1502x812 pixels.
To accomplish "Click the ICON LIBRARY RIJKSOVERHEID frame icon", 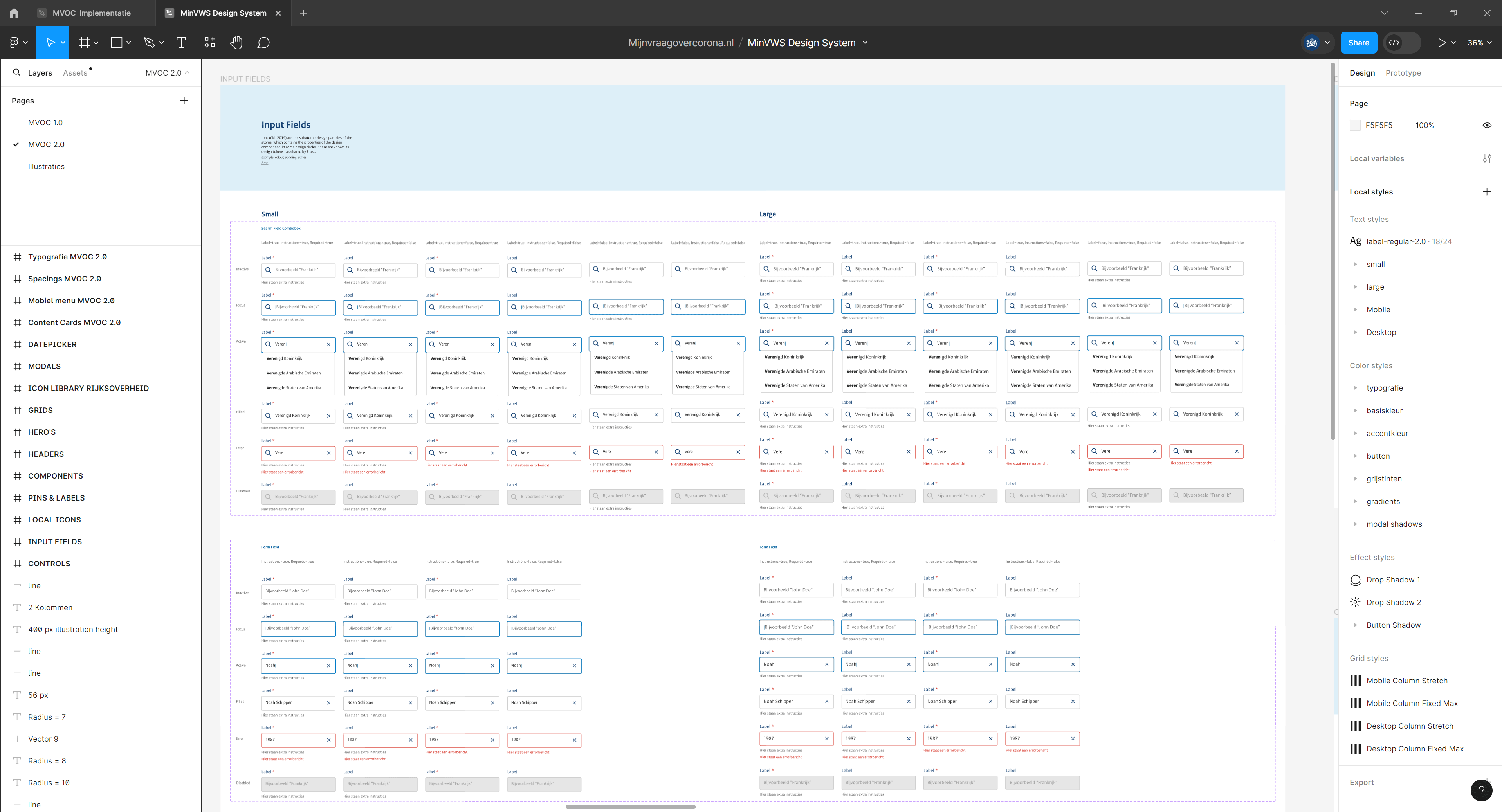I will pyautogui.click(x=18, y=388).
